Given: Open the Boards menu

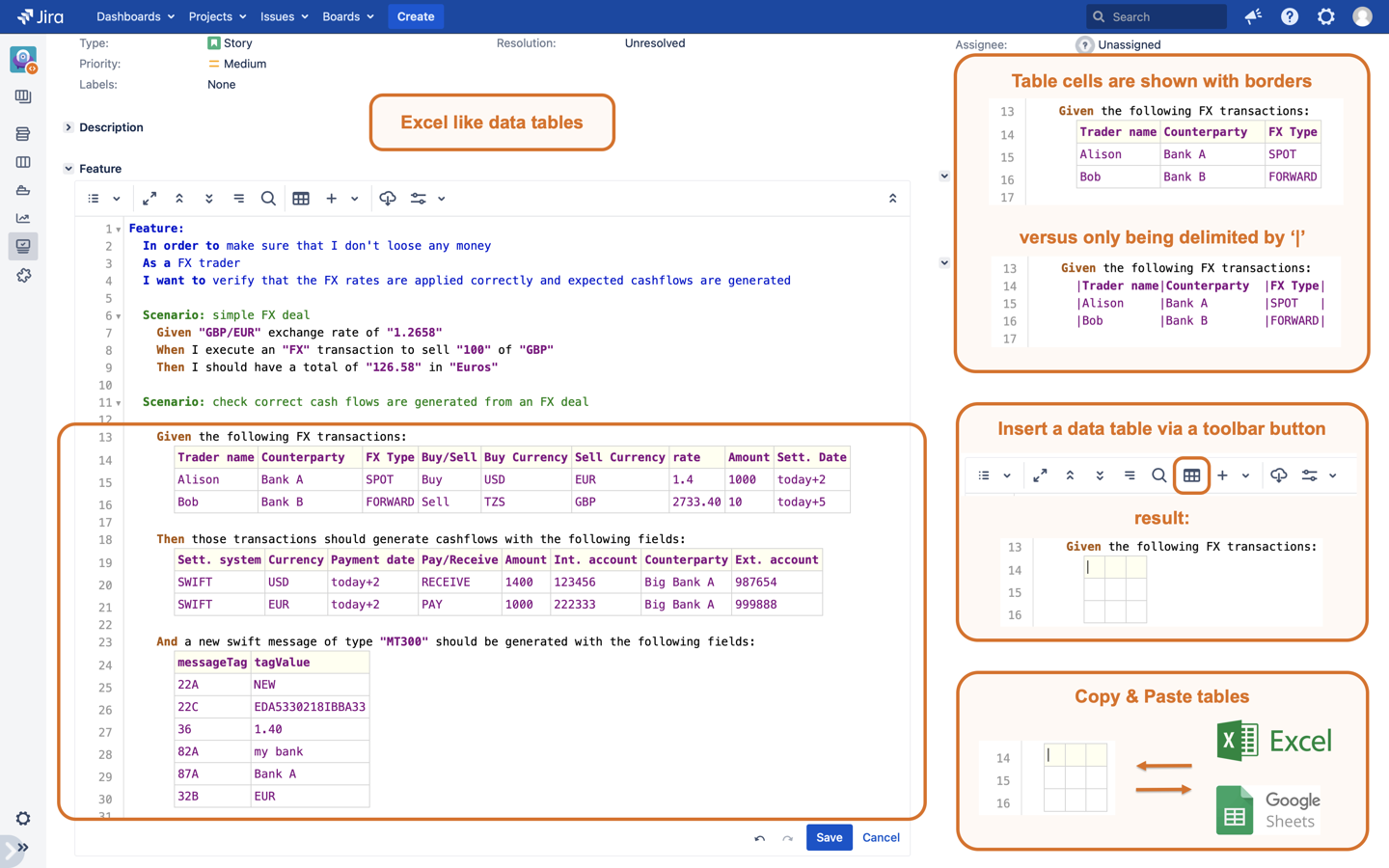Looking at the screenshot, I should 347,16.
